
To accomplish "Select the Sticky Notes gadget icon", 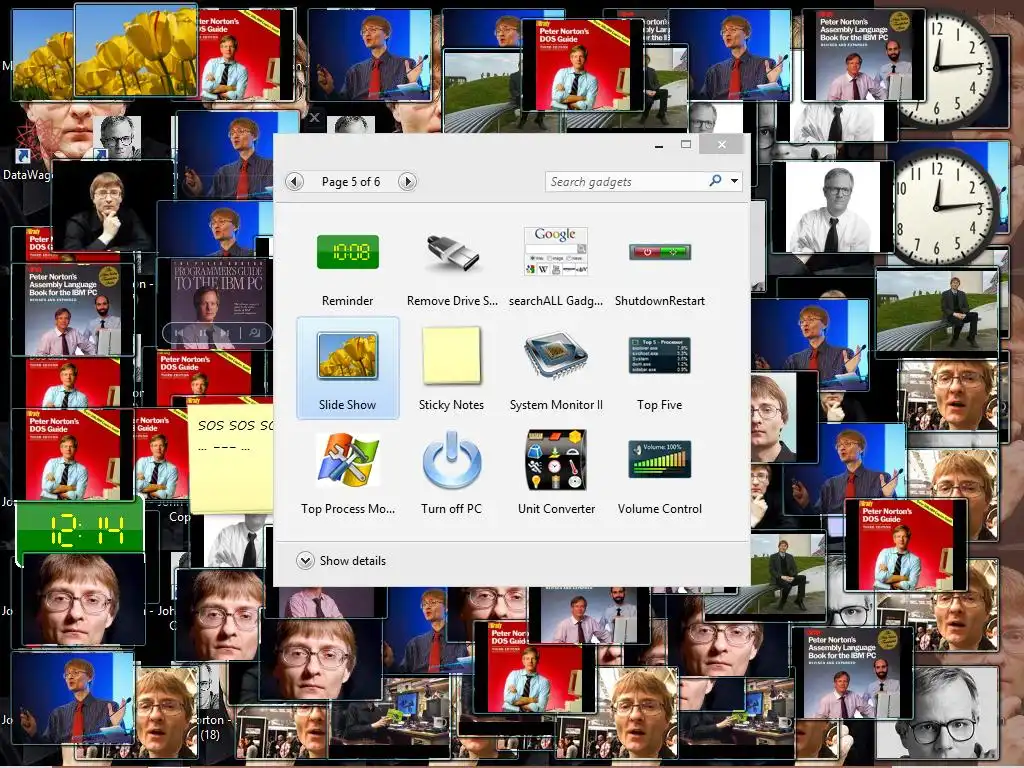I will coord(451,356).
